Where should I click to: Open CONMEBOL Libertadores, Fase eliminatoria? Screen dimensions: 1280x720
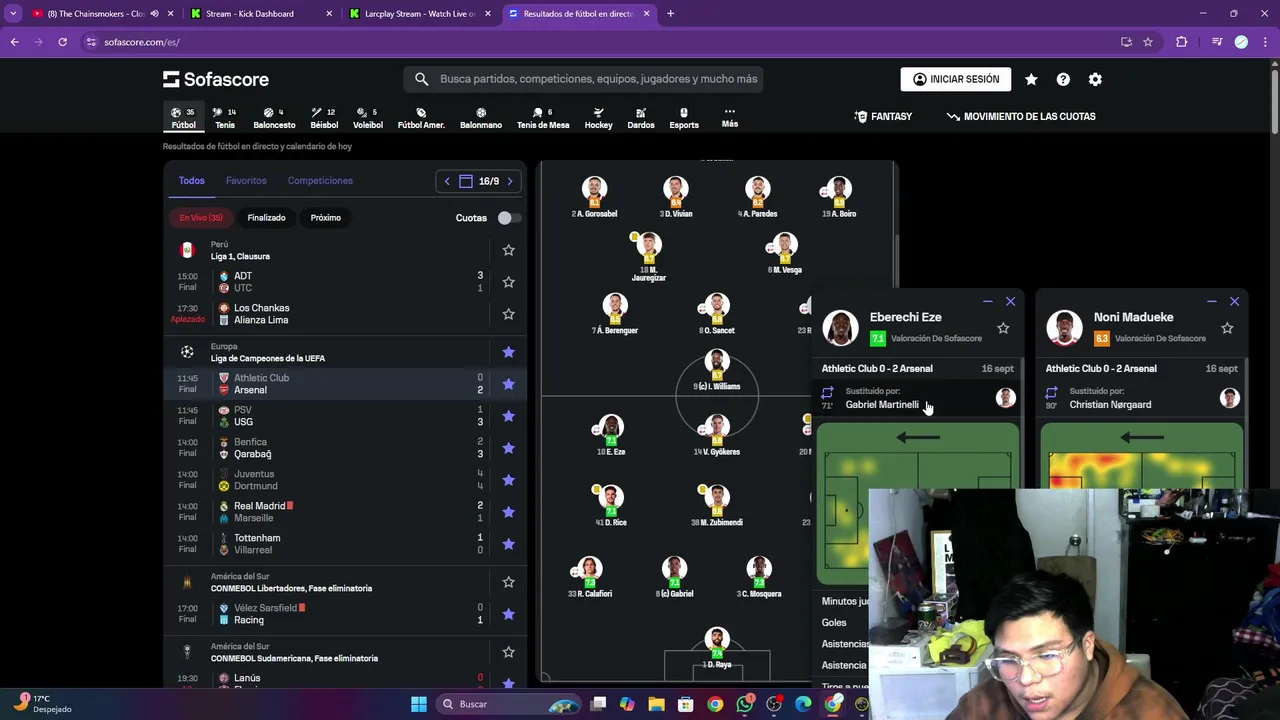point(291,588)
